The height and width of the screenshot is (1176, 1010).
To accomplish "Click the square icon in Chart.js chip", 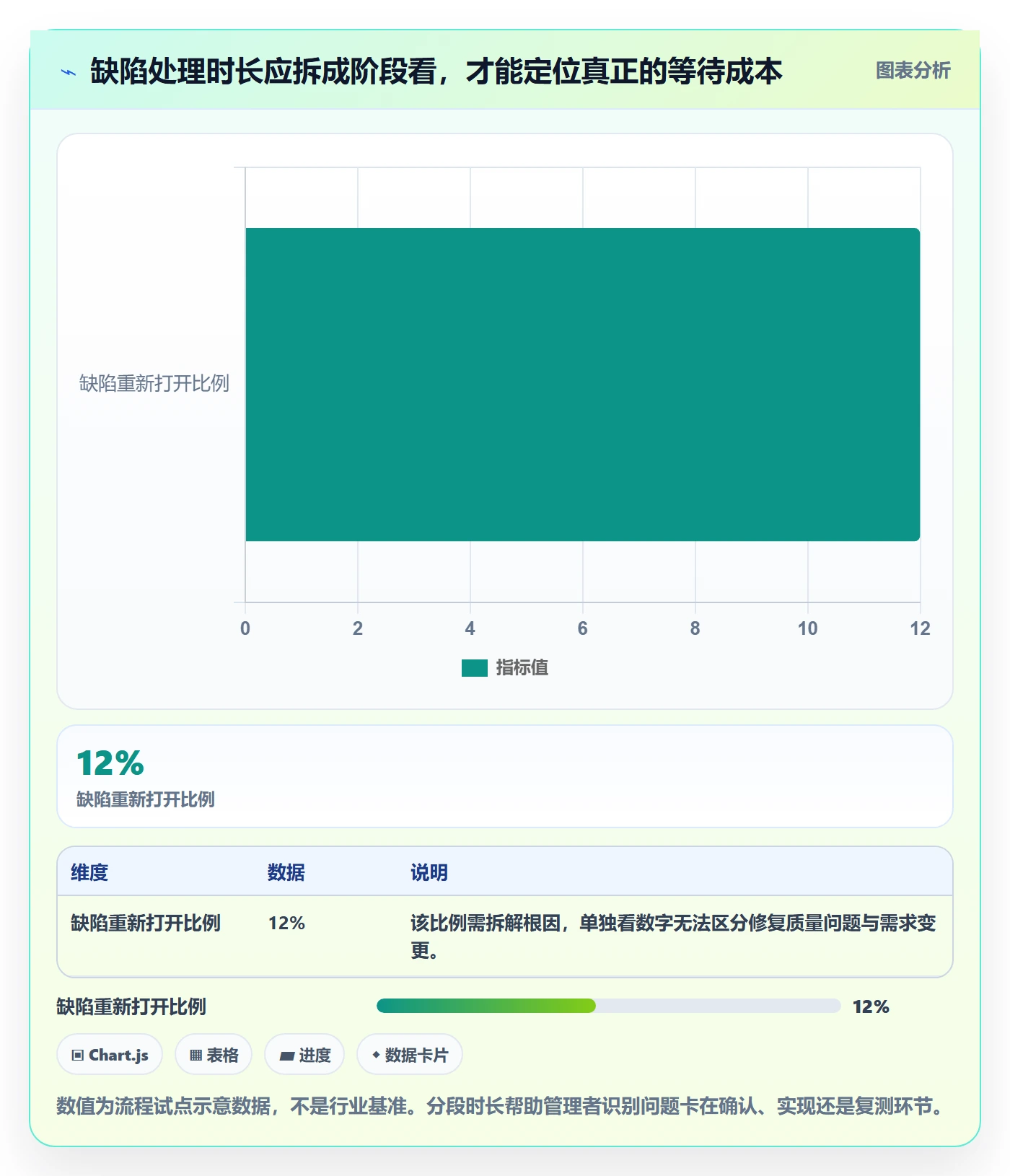I will click(78, 1056).
